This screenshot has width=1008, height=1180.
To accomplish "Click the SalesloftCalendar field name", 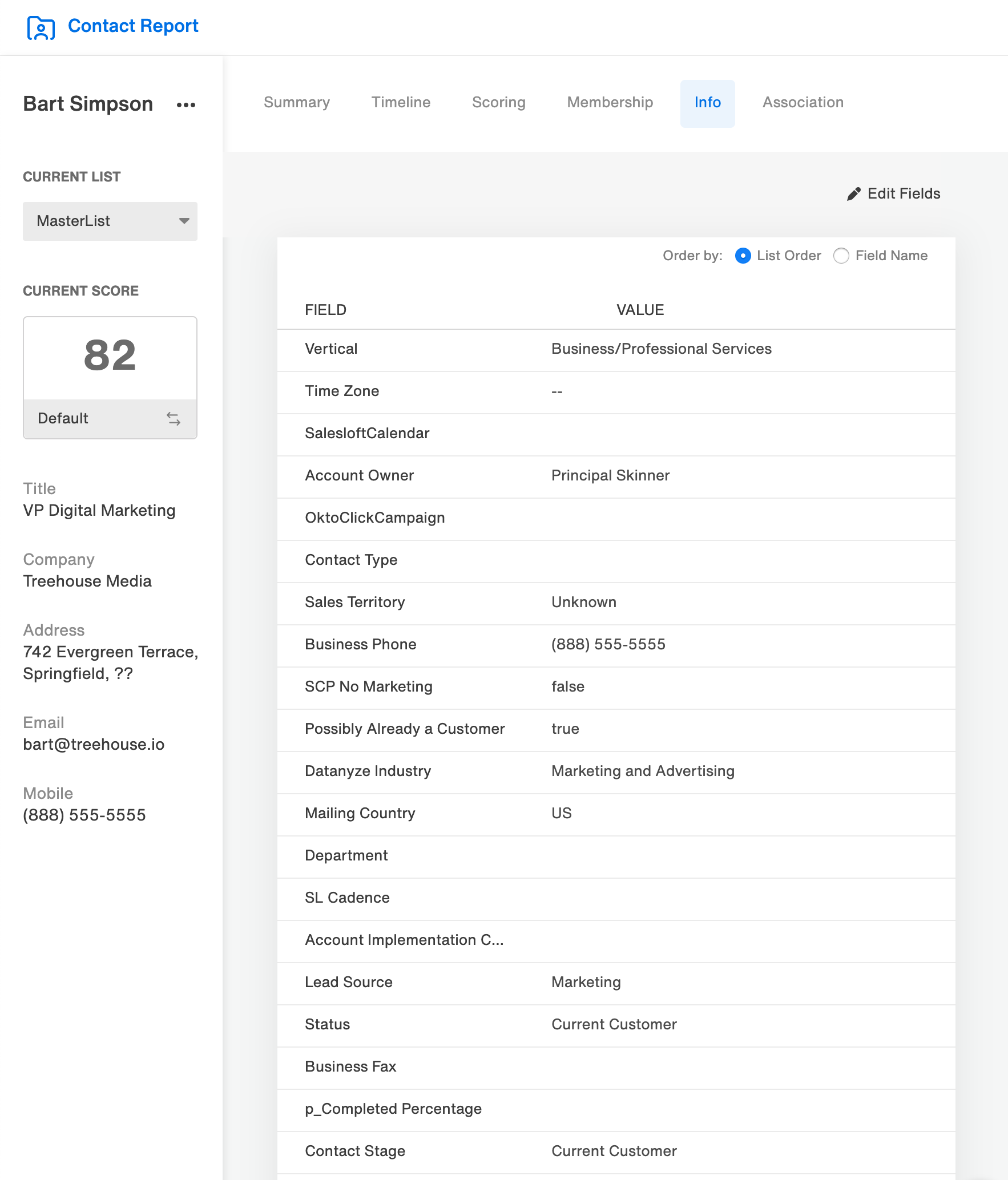I will (x=367, y=434).
